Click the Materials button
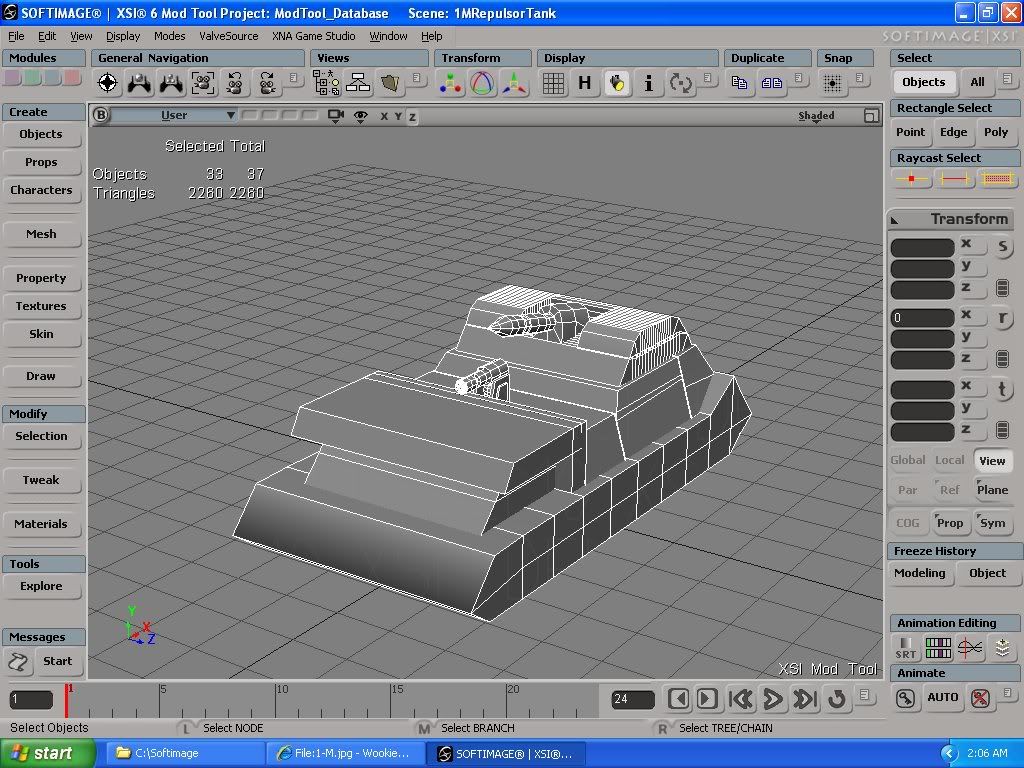The height and width of the screenshot is (768, 1024). click(x=41, y=524)
